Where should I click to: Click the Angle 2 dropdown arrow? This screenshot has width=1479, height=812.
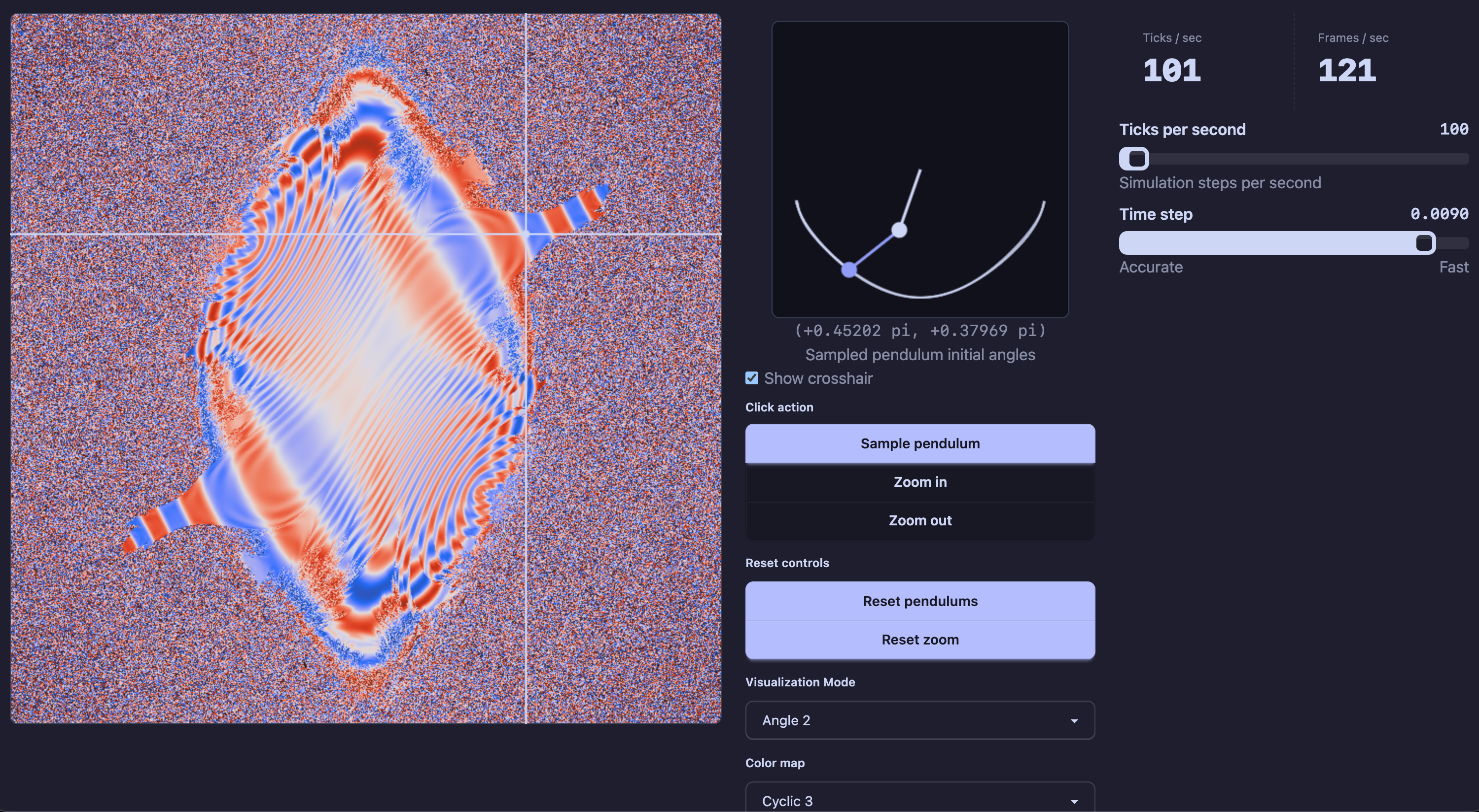click(1074, 721)
